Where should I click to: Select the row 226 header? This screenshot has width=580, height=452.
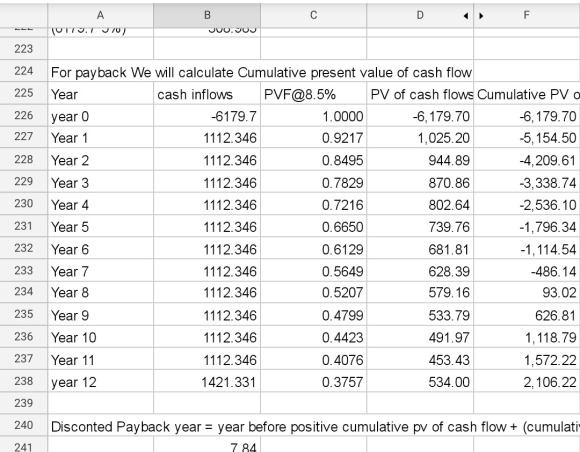point(24,115)
